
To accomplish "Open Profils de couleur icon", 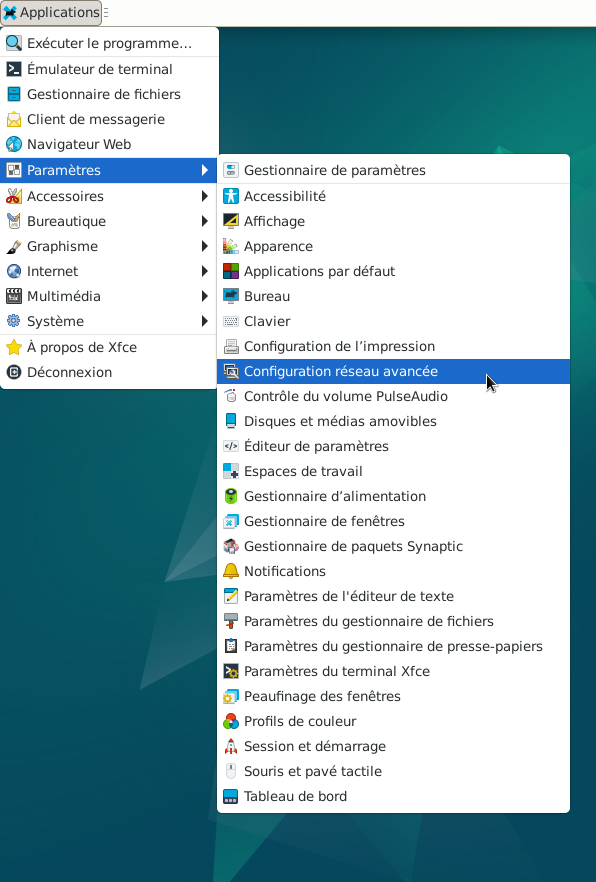I will click(x=231, y=721).
